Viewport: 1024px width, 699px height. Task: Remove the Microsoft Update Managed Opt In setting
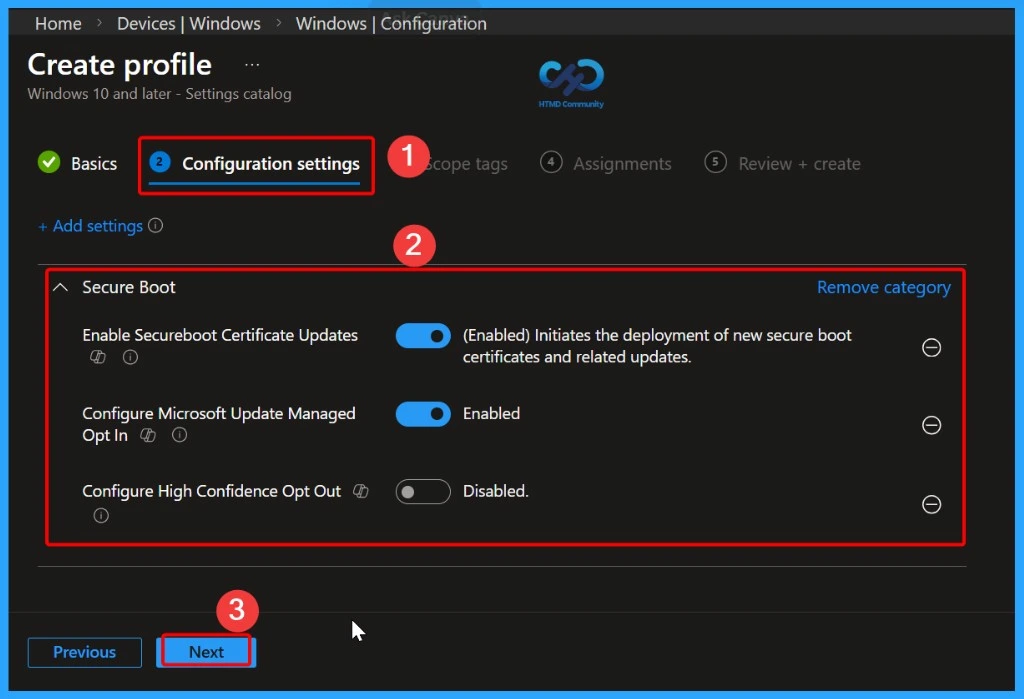(931, 425)
